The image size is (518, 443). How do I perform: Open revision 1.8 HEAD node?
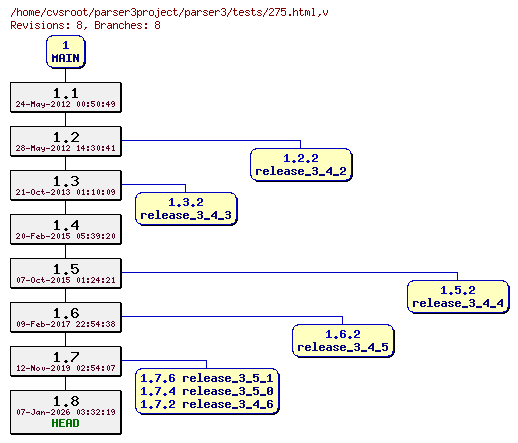tap(66, 412)
